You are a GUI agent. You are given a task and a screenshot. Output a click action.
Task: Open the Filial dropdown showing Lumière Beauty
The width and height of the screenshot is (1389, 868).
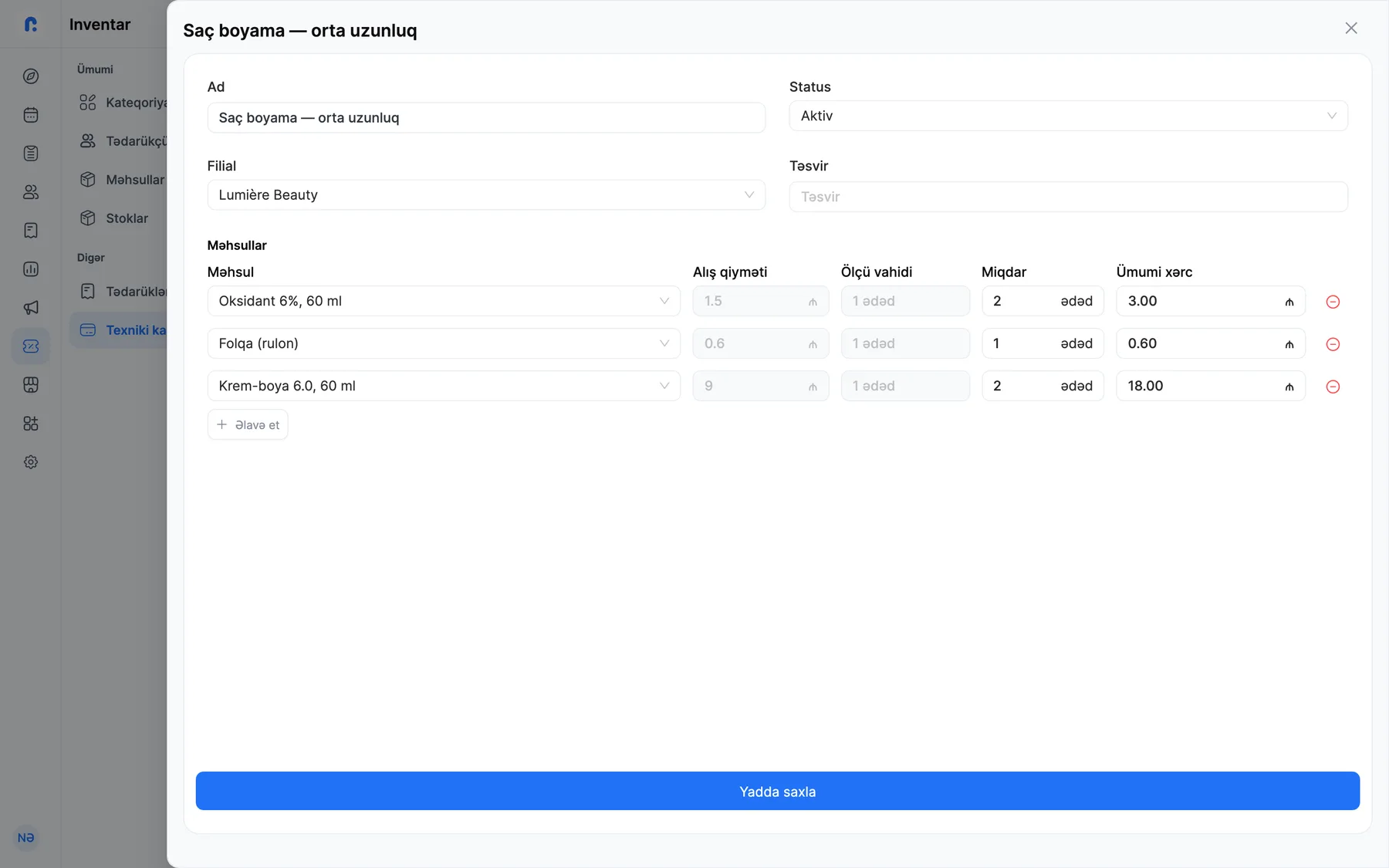tap(486, 195)
